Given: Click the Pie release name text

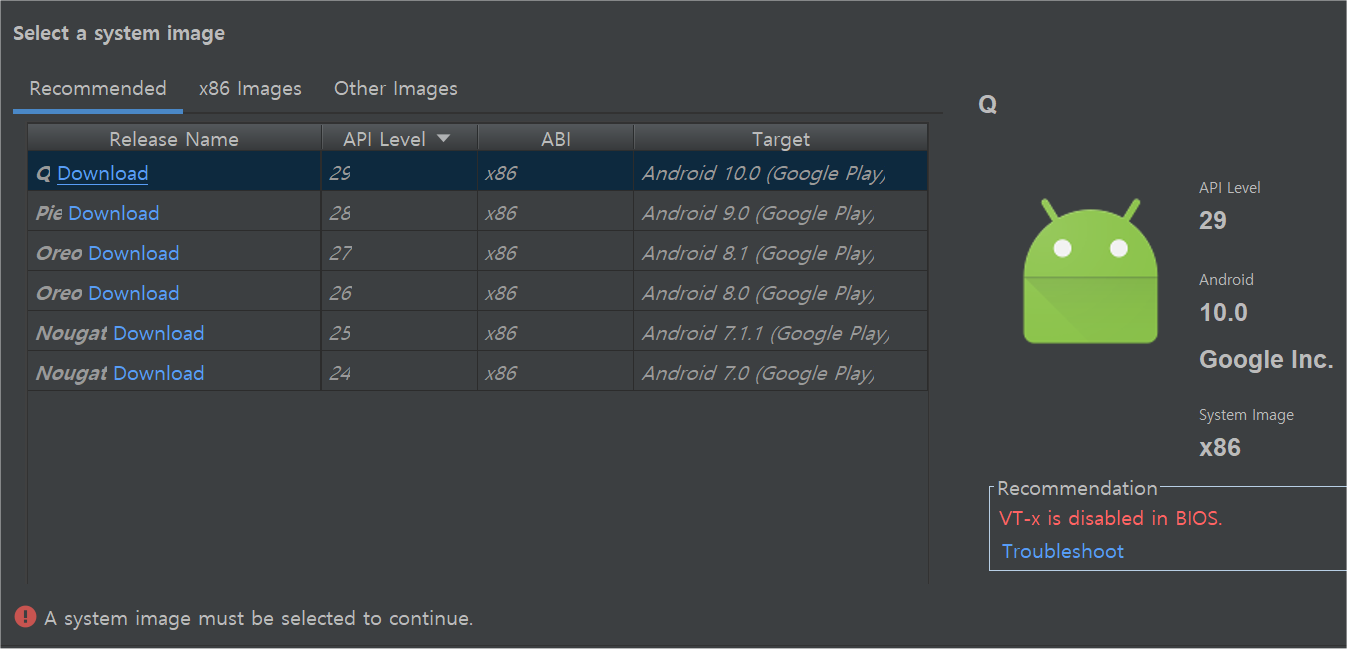Looking at the screenshot, I should 49,213.
